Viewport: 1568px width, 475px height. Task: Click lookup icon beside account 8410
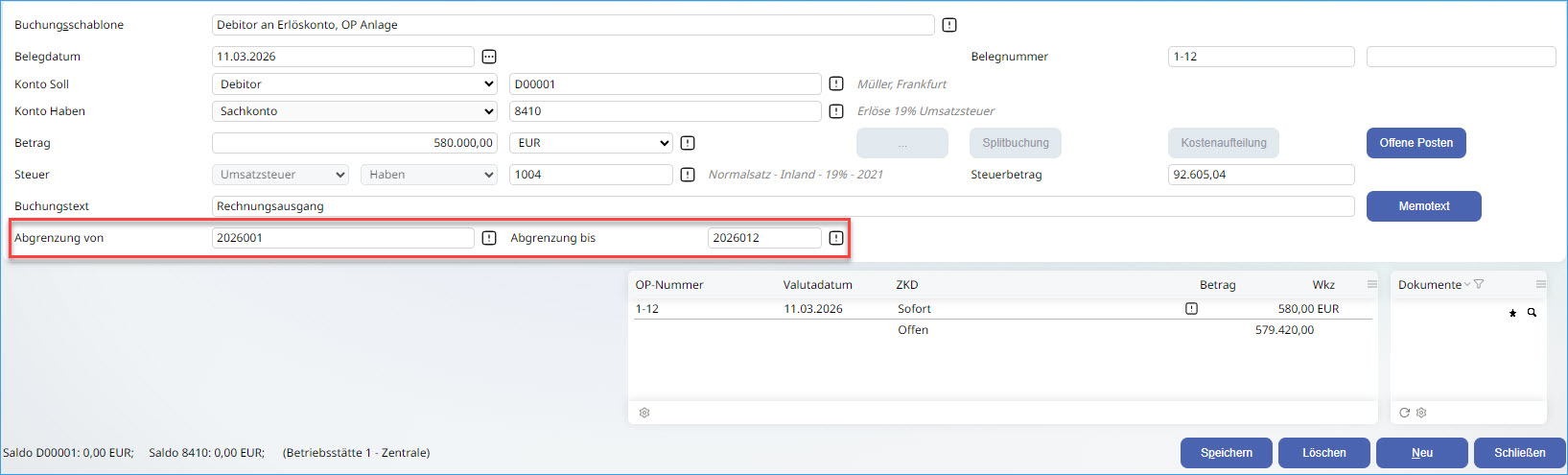pyautogui.click(x=836, y=111)
